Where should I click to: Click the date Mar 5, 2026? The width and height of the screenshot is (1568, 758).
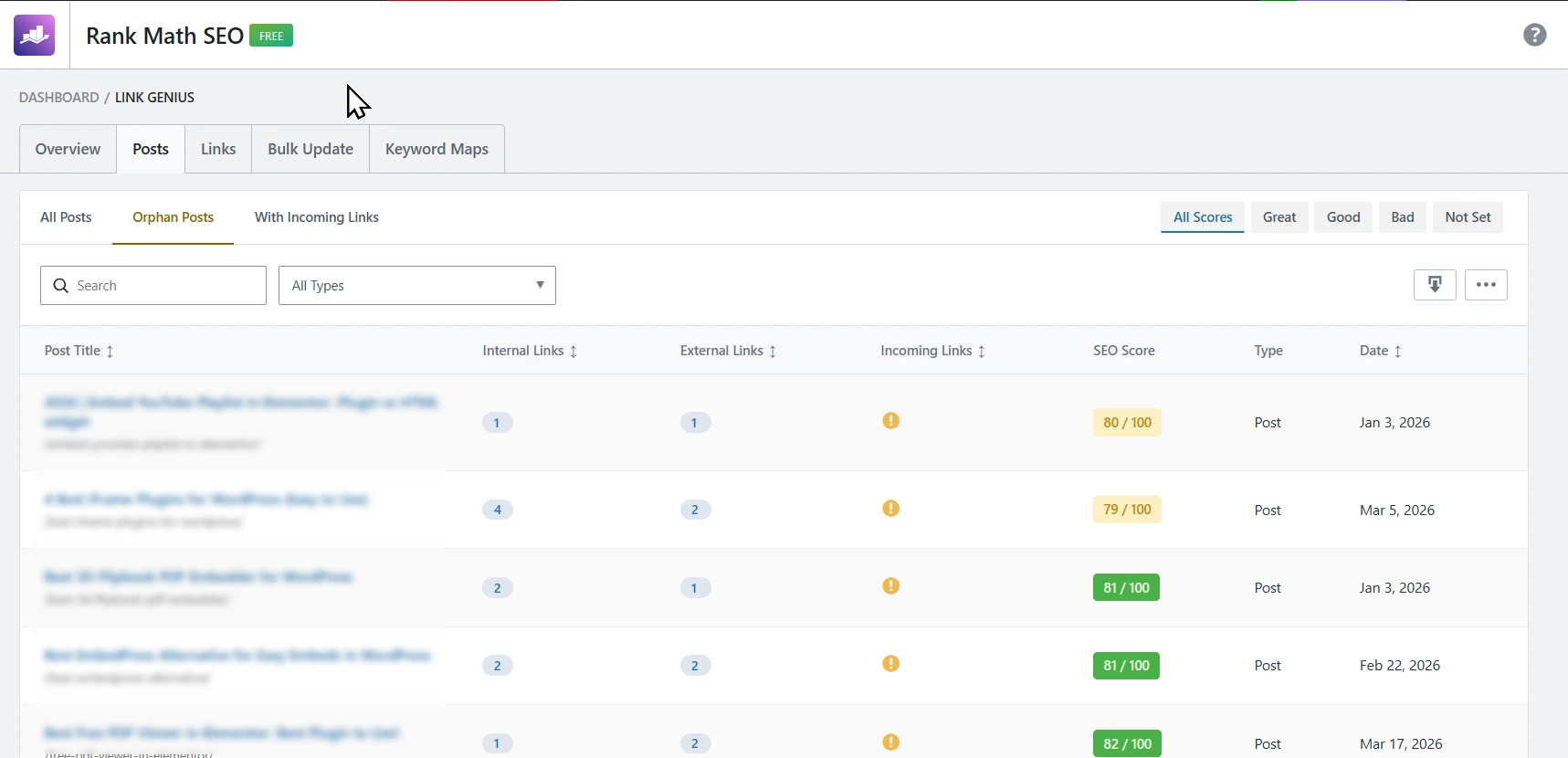point(1397,510)
